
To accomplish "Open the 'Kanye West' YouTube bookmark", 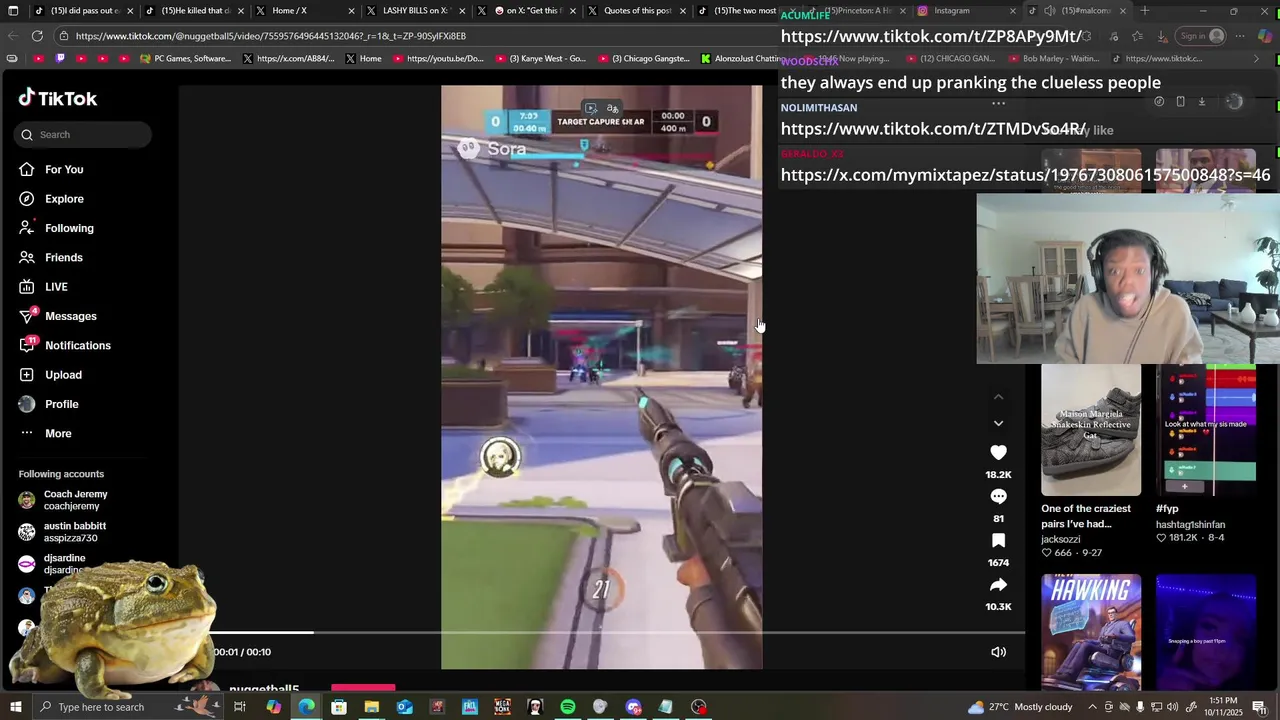I will point(541,59).
